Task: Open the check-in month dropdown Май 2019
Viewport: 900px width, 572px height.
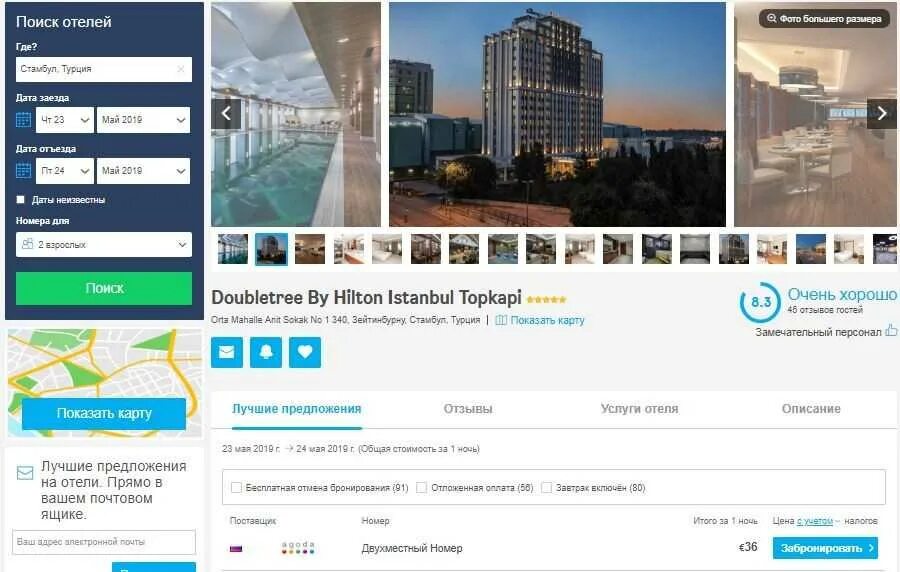Action: click(x=143, y=120)
